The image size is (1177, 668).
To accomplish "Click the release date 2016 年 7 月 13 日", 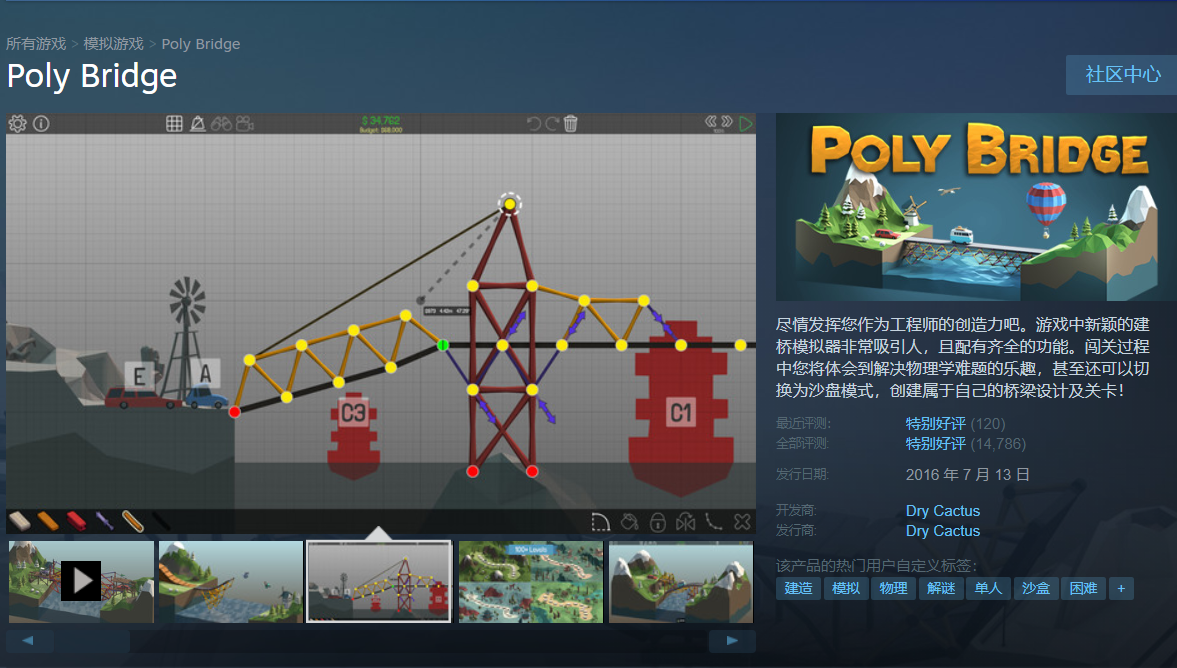I will click(968, 474).
